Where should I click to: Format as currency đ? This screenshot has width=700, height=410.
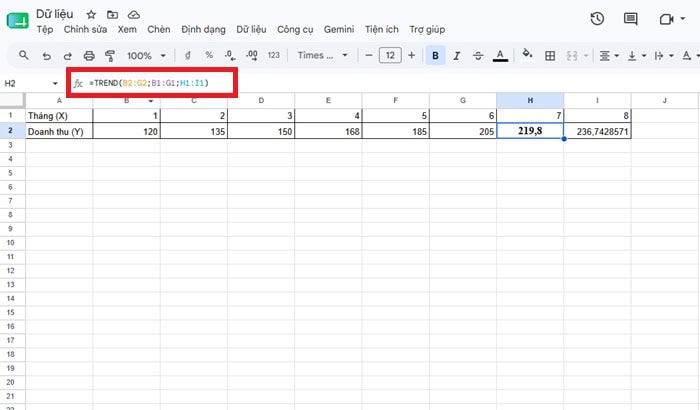coord(188,55)
